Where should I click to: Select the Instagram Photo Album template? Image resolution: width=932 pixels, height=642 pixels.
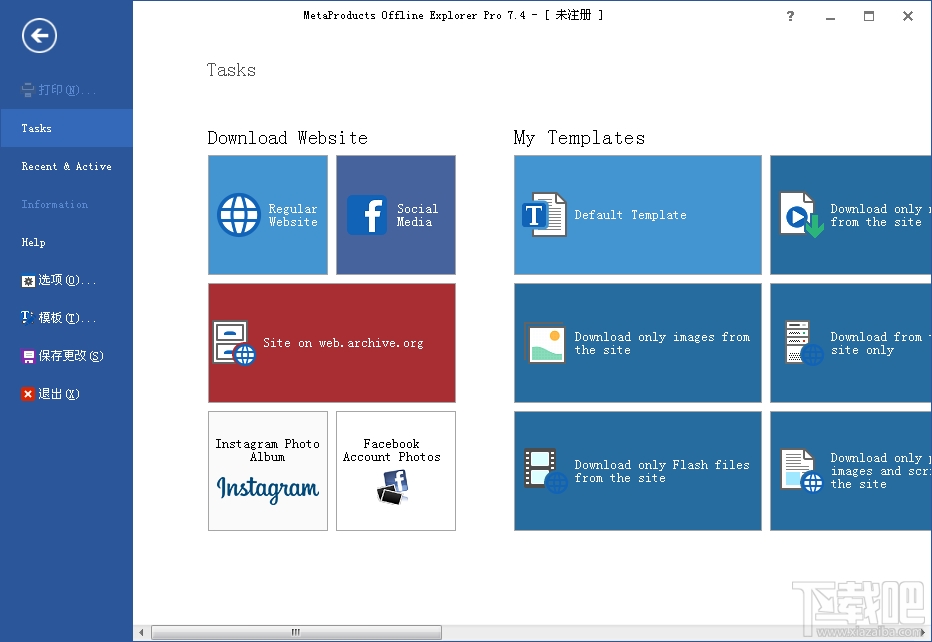click(x=267, y=470)
